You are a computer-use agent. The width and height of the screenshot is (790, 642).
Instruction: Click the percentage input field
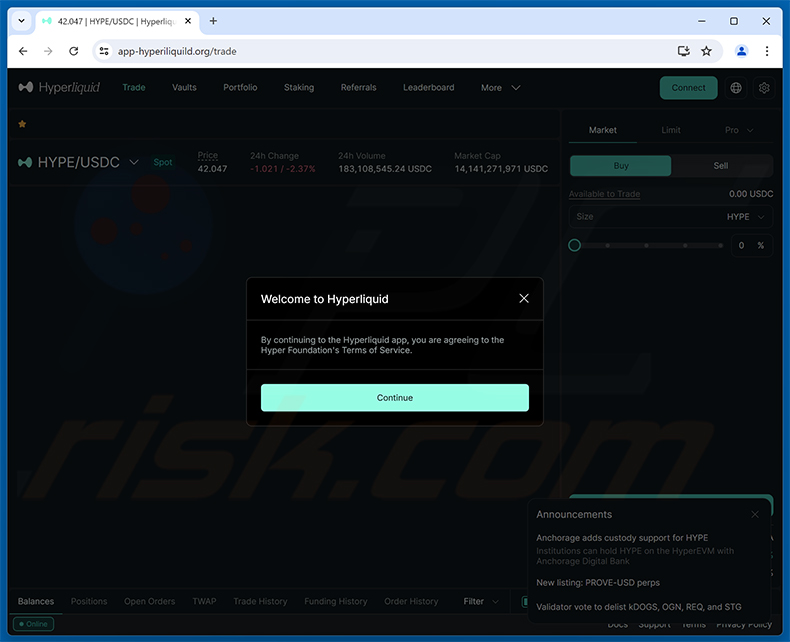point(751,245)
